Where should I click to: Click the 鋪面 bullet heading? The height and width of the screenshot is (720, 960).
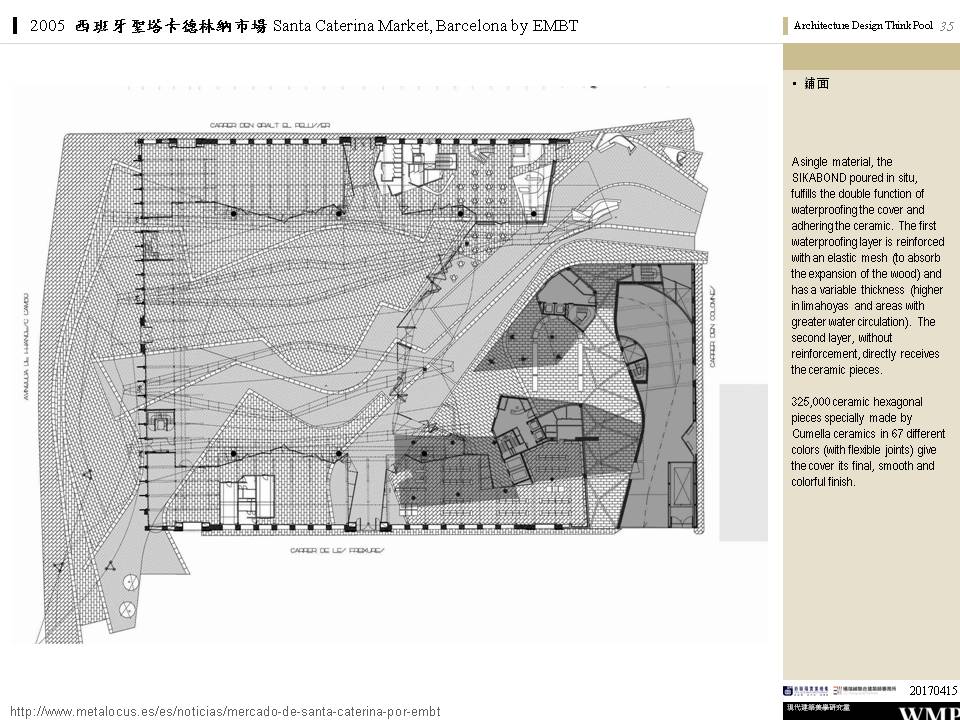(816, 84)
